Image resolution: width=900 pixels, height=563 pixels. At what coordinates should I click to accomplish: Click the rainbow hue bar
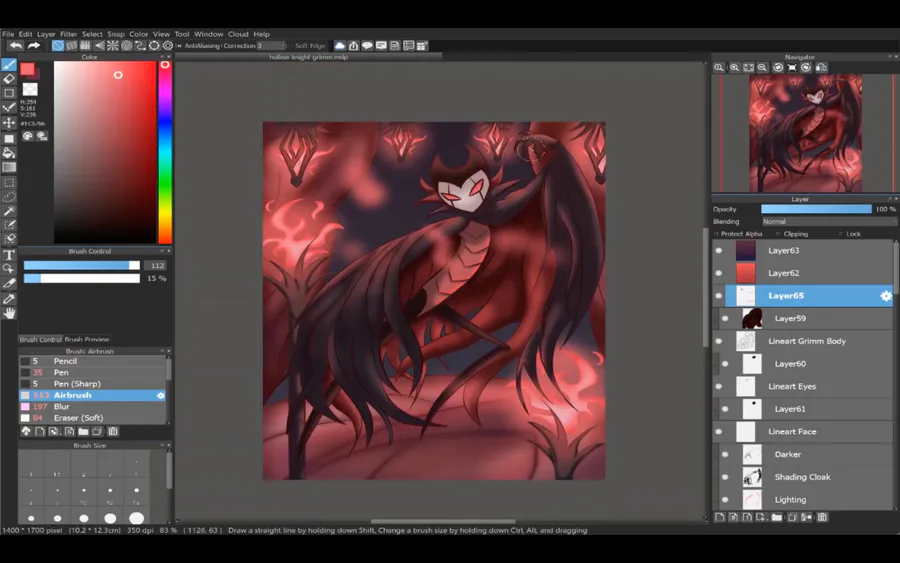(165, 152)
